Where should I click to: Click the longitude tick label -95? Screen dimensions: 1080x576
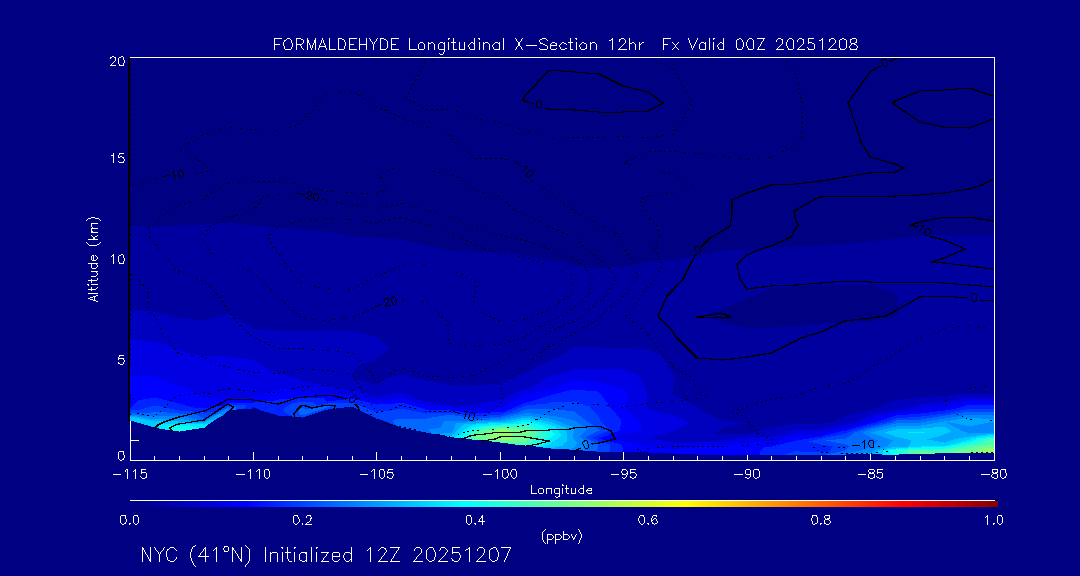tap(623, 475)
